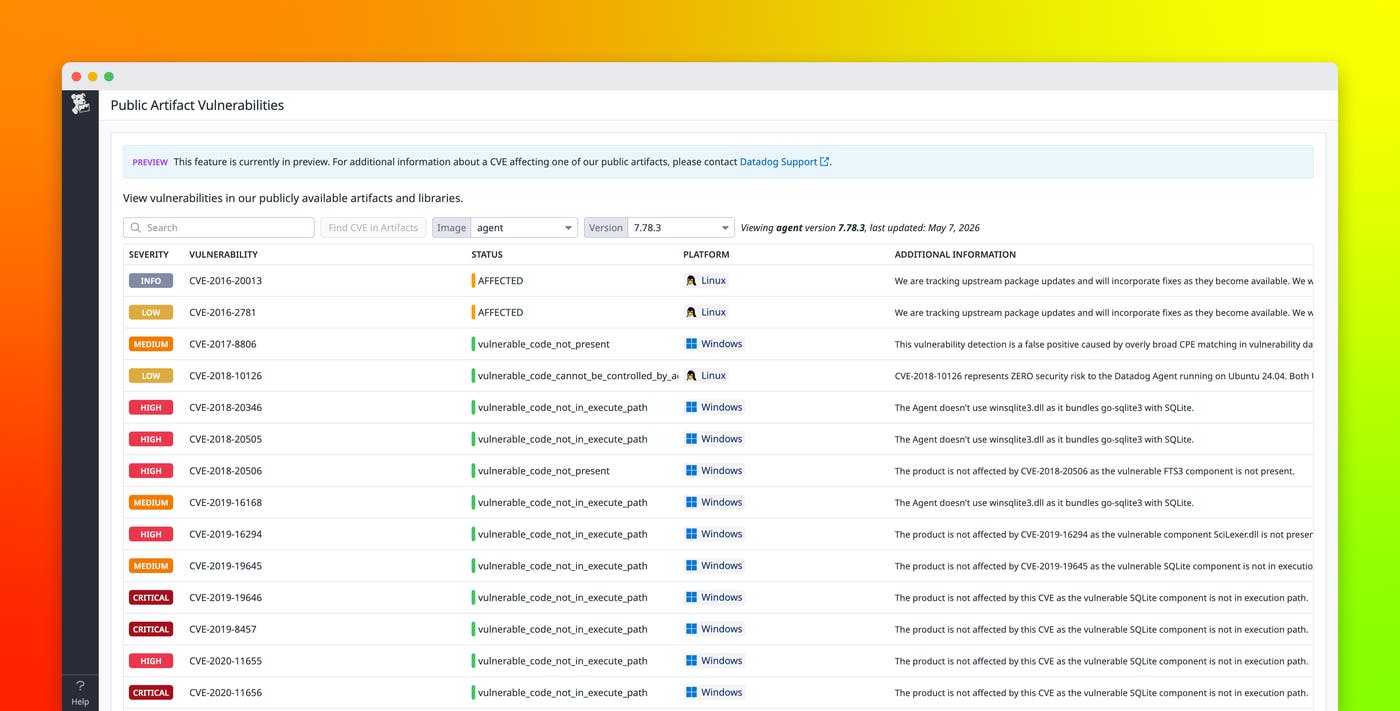Select the CVE-2020-11656 vulnerability cell

225,693
